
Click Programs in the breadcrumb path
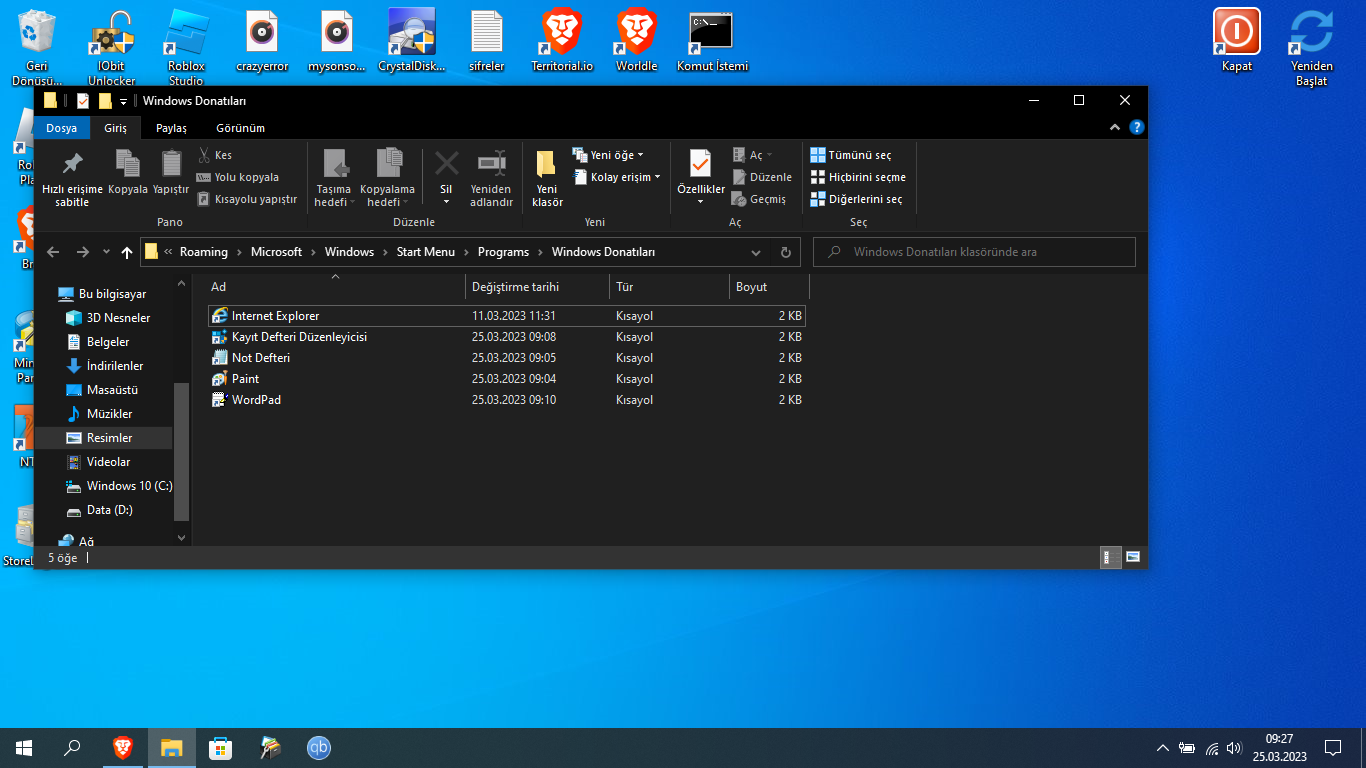click(503, 252)
